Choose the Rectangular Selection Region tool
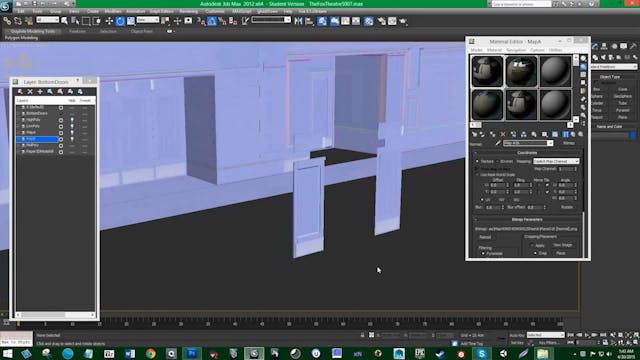The width and height of the screenshot is (640, 360). tap(86, 21)
